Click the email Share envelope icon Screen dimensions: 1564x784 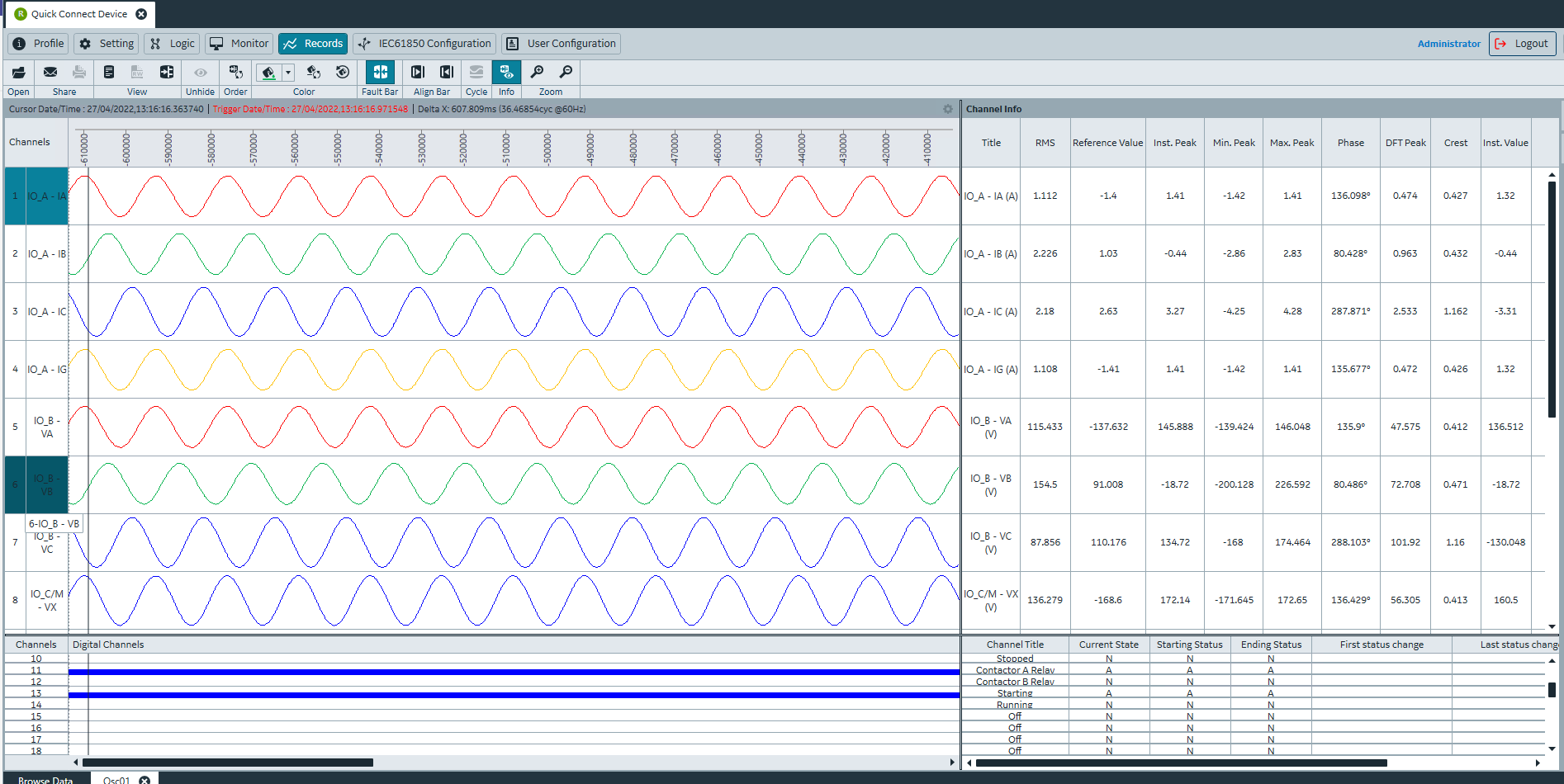pos(50,73)
